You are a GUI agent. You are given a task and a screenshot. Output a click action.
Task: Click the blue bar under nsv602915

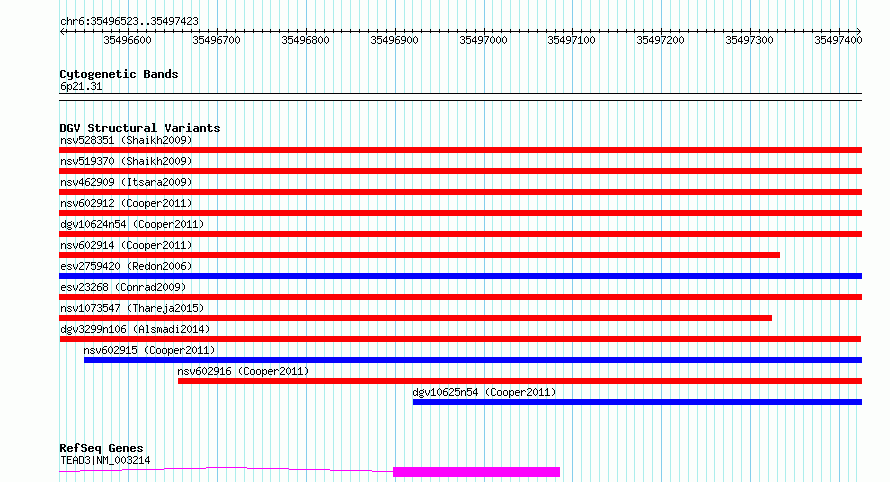click(x=473, y=360)
